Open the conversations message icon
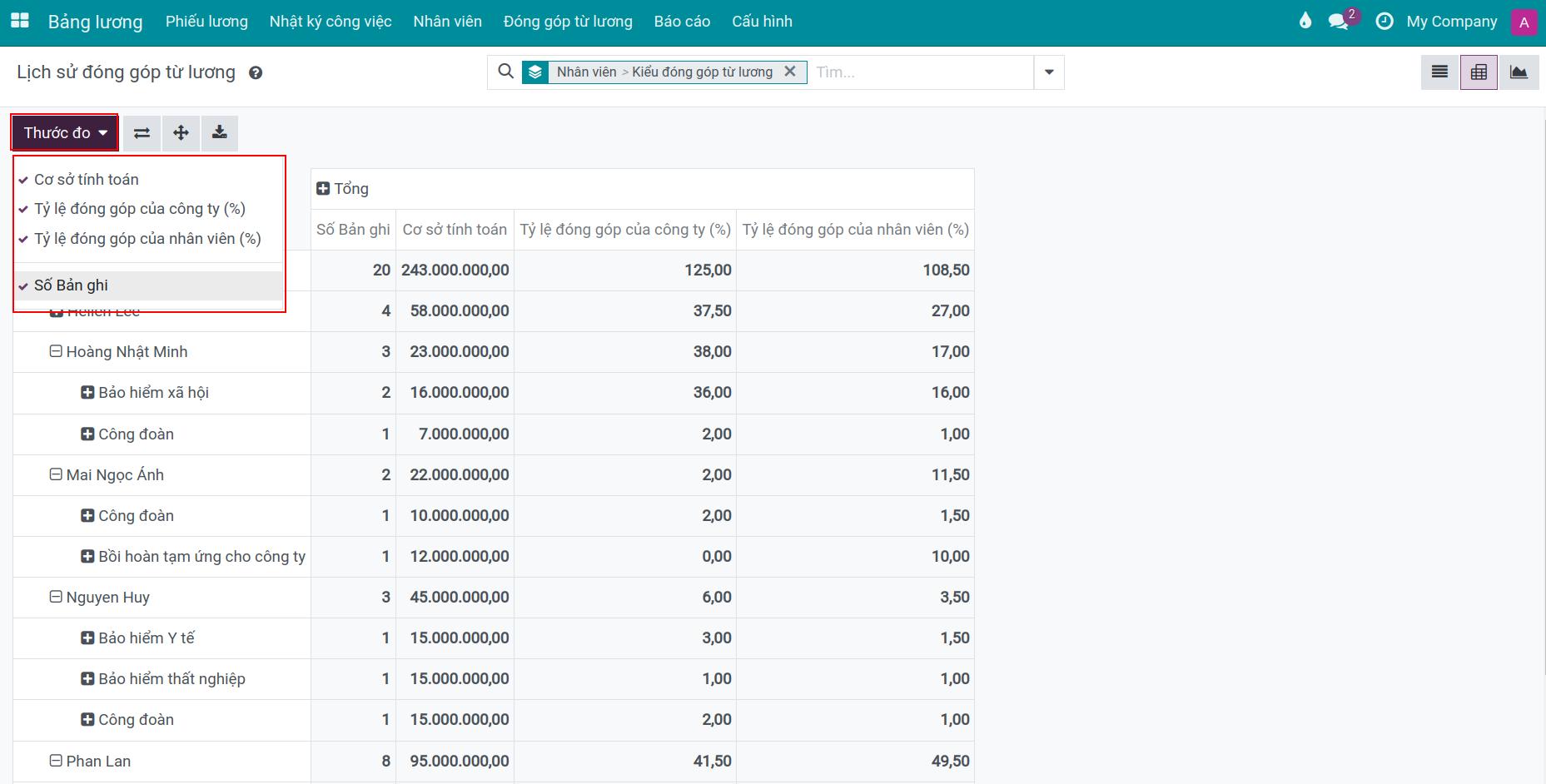Image resolution: width=1546 pixels, height=784 pixels. click(1338, 22)
